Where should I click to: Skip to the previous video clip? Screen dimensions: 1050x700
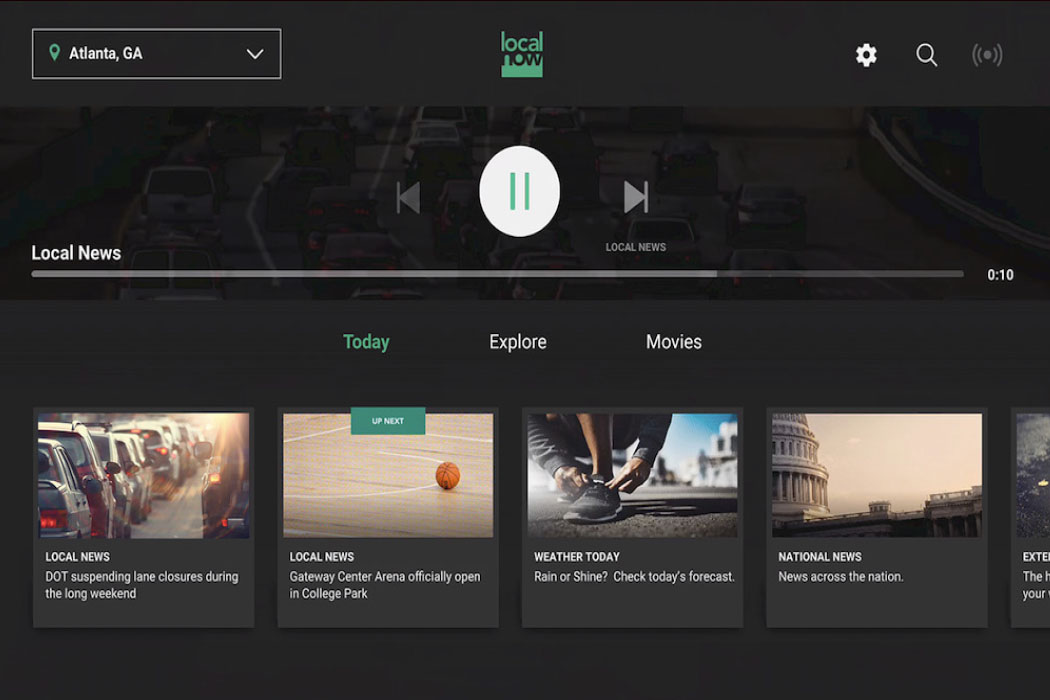click(408, 197)
